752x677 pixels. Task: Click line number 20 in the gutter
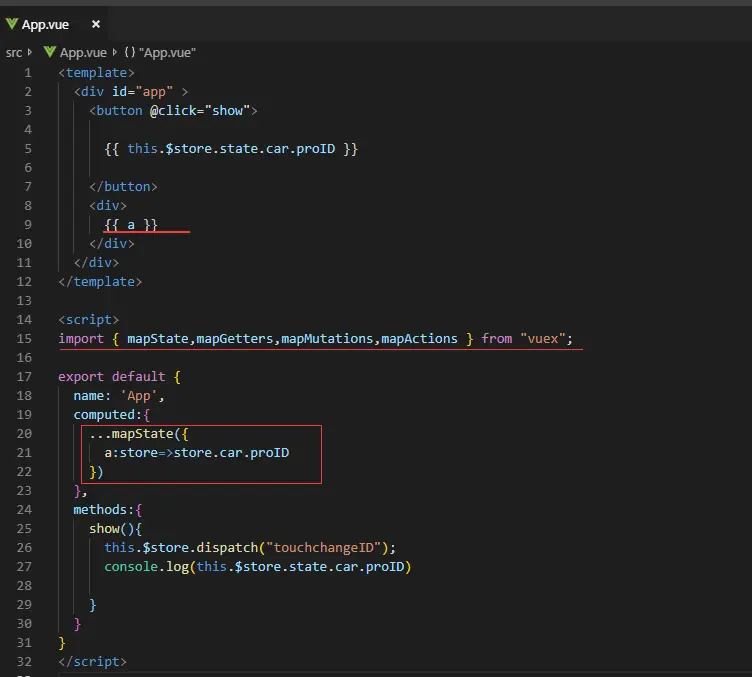[x=24, y=433]
